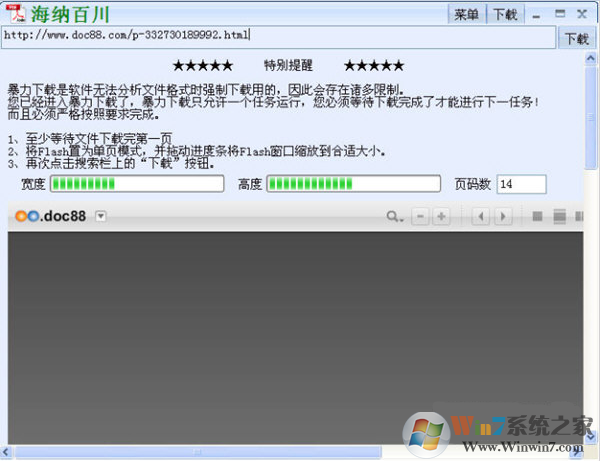This screenshot has width=600, height=461.
Task: Click the 海纳百川 title text
Action: click(70, 15)
